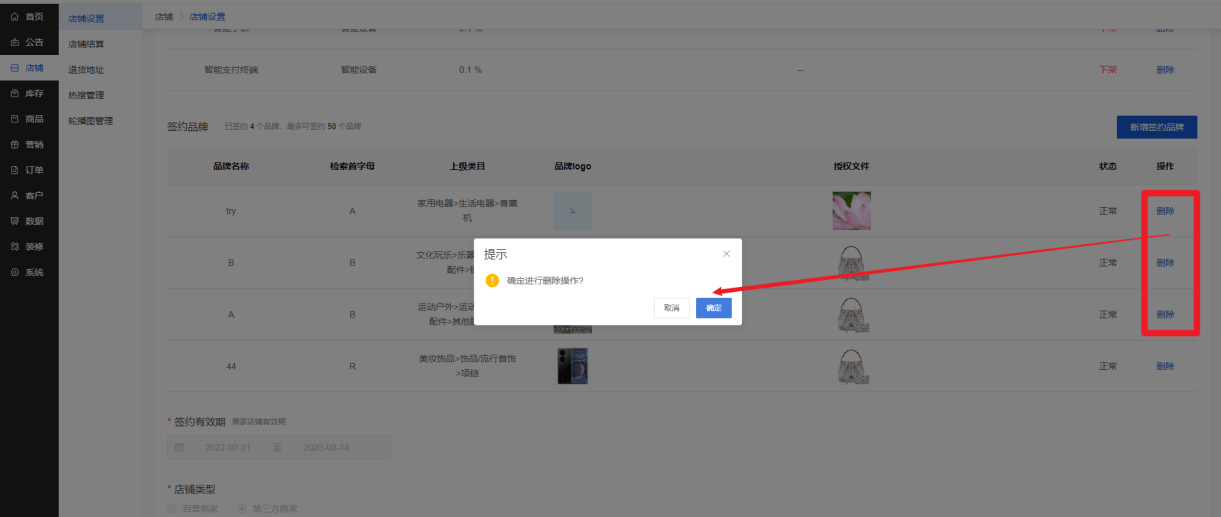
Task: Click 下架 for 智能支付终端 row
Action: tap(1108, 70)
